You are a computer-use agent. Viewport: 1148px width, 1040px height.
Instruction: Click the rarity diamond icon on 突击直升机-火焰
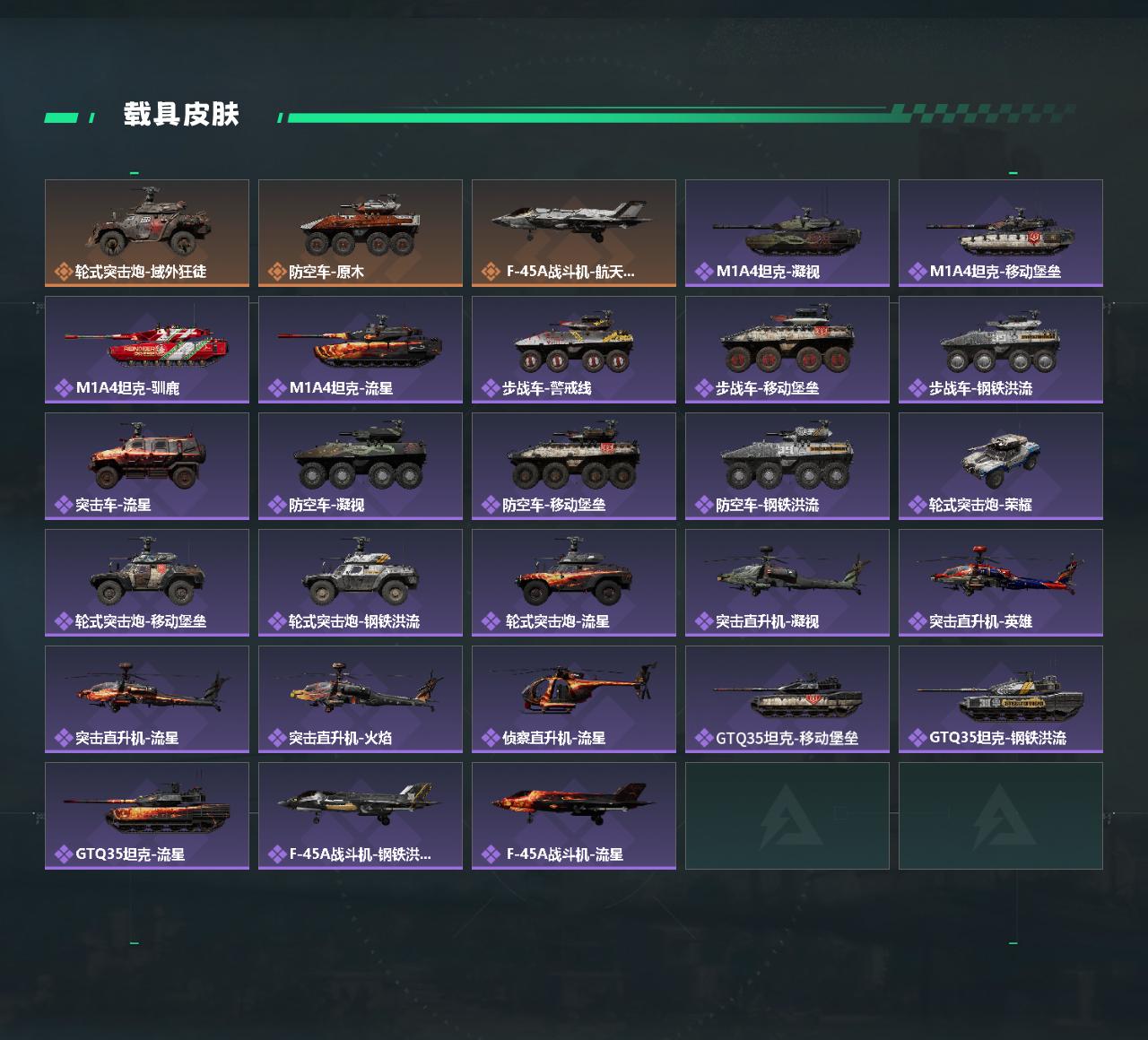(277, 738)
